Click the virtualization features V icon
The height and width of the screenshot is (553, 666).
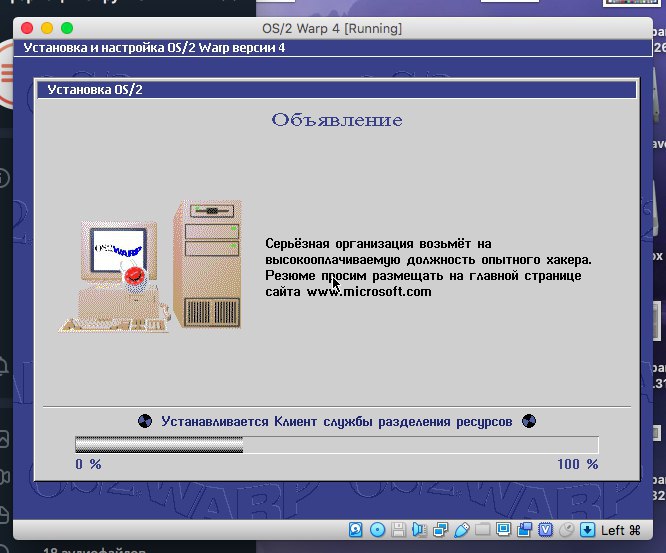pyautogui.click(x=545, y=530)
